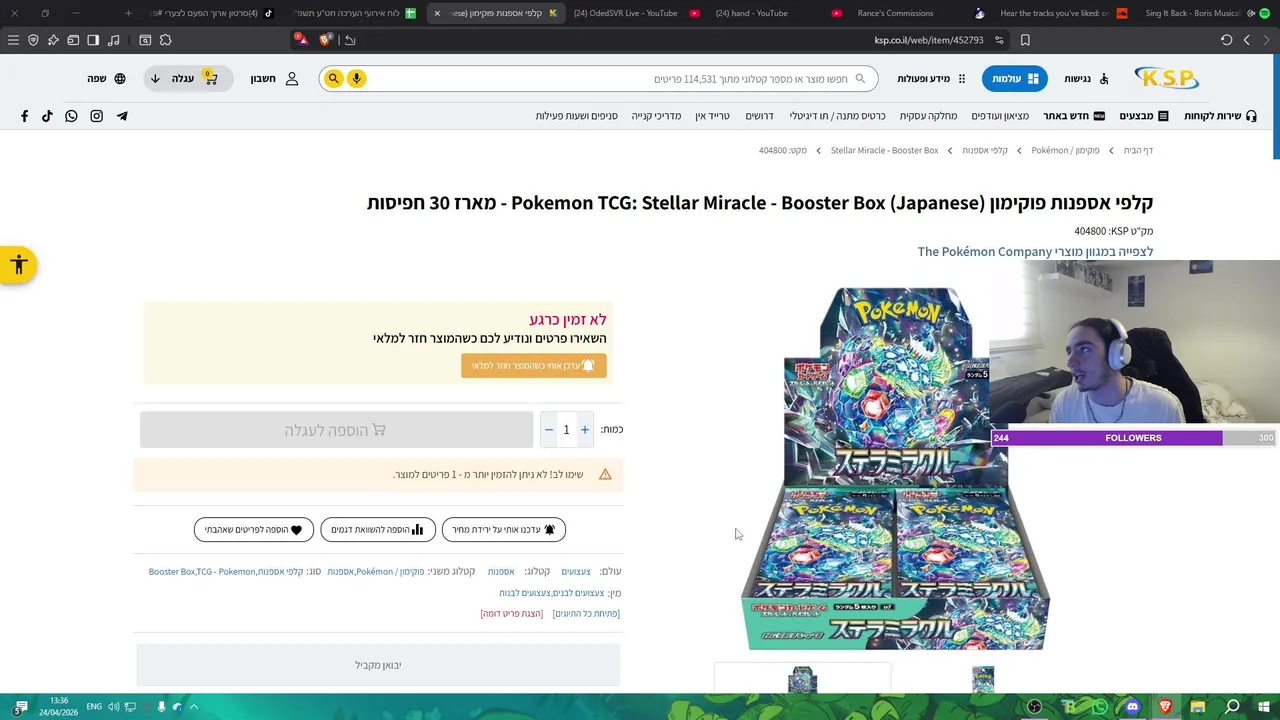Screen dimensions: 1280x720
Task: Open the סניפים ושעות פעילות menu item
Action: pos(576,116)
